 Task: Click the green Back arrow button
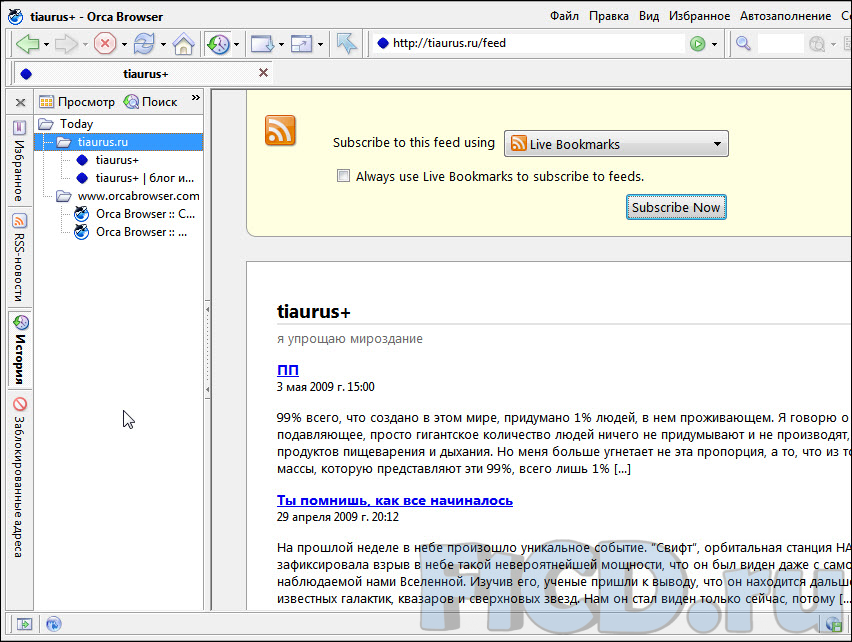[27, 43]
